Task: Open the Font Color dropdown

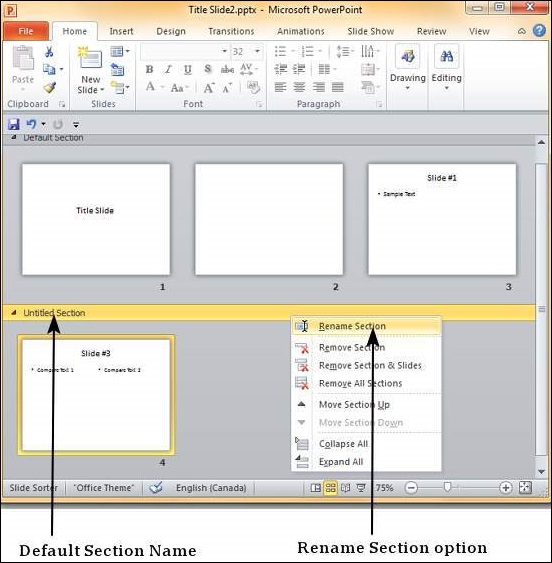Action: point(154,87)
